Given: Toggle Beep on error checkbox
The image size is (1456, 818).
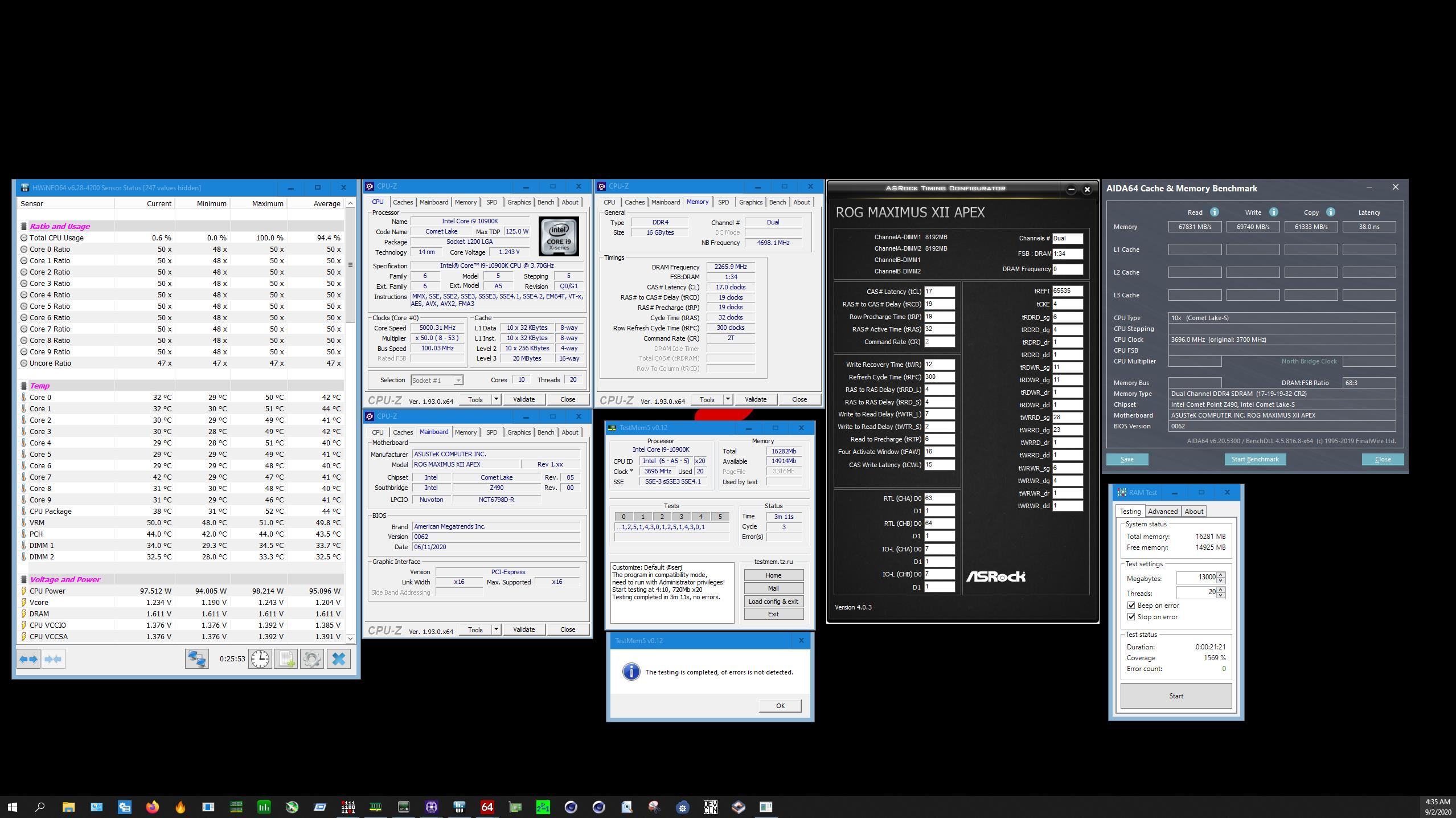Looking at the screenshot, I should click(1131, 606).
